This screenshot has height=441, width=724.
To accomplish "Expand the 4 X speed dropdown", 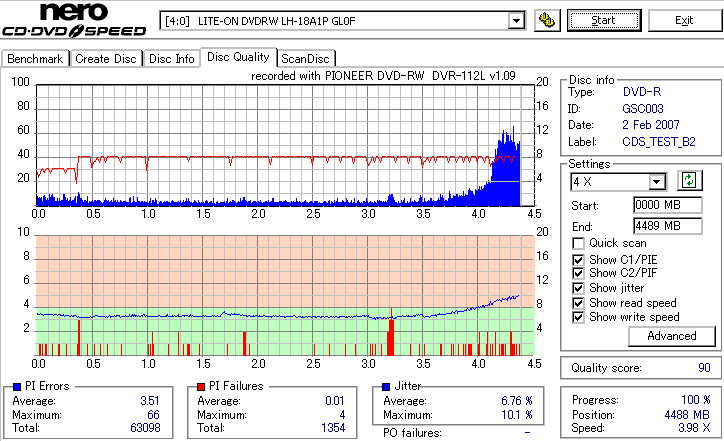I will click(657, 182).
